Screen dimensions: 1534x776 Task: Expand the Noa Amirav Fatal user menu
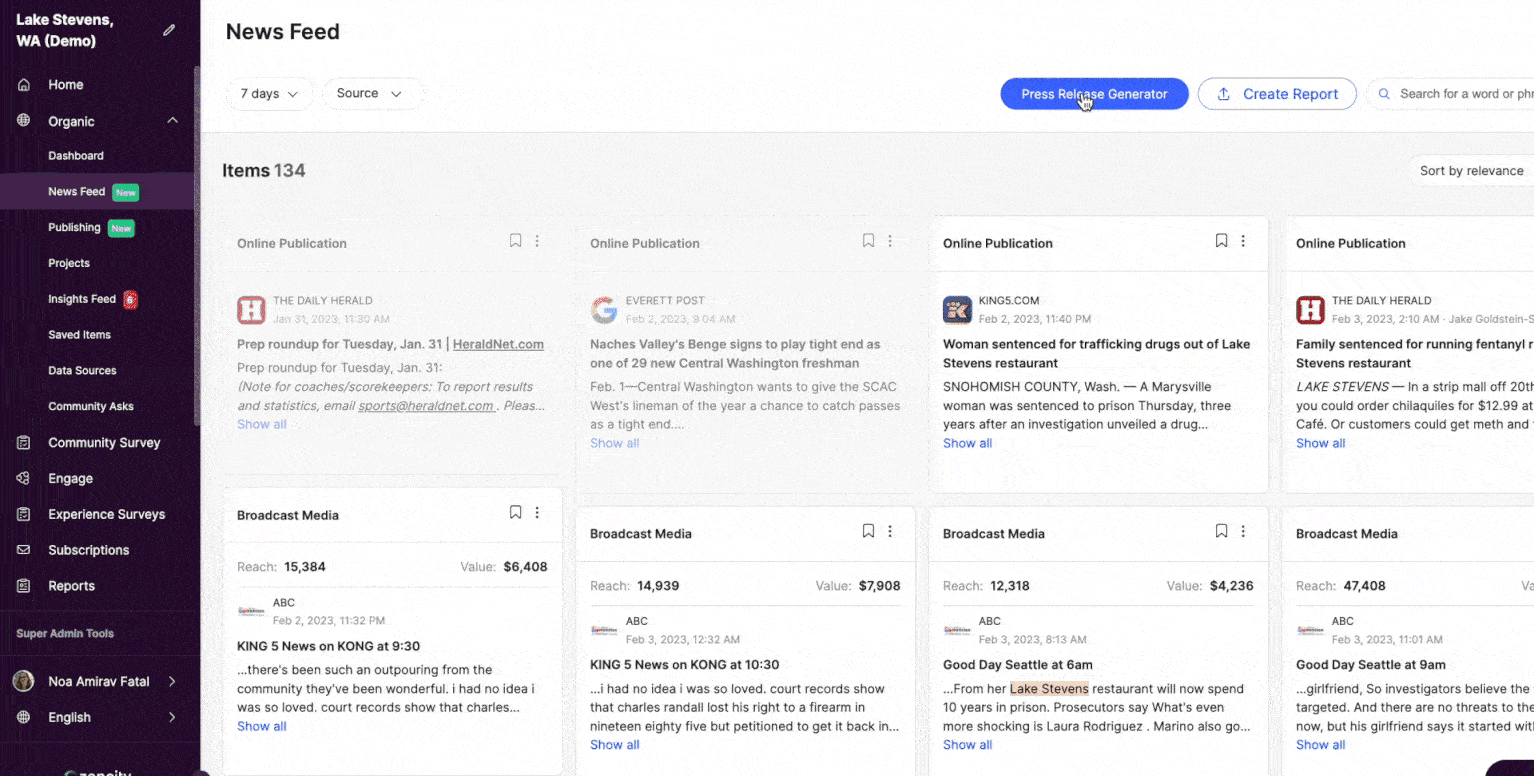(x=172, y=681)
